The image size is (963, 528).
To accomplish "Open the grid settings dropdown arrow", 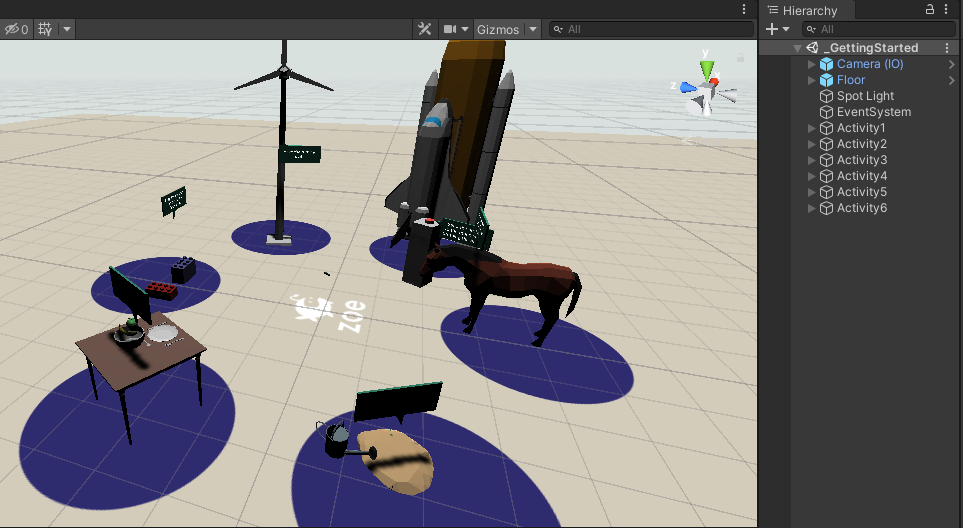I will [67, 29].
